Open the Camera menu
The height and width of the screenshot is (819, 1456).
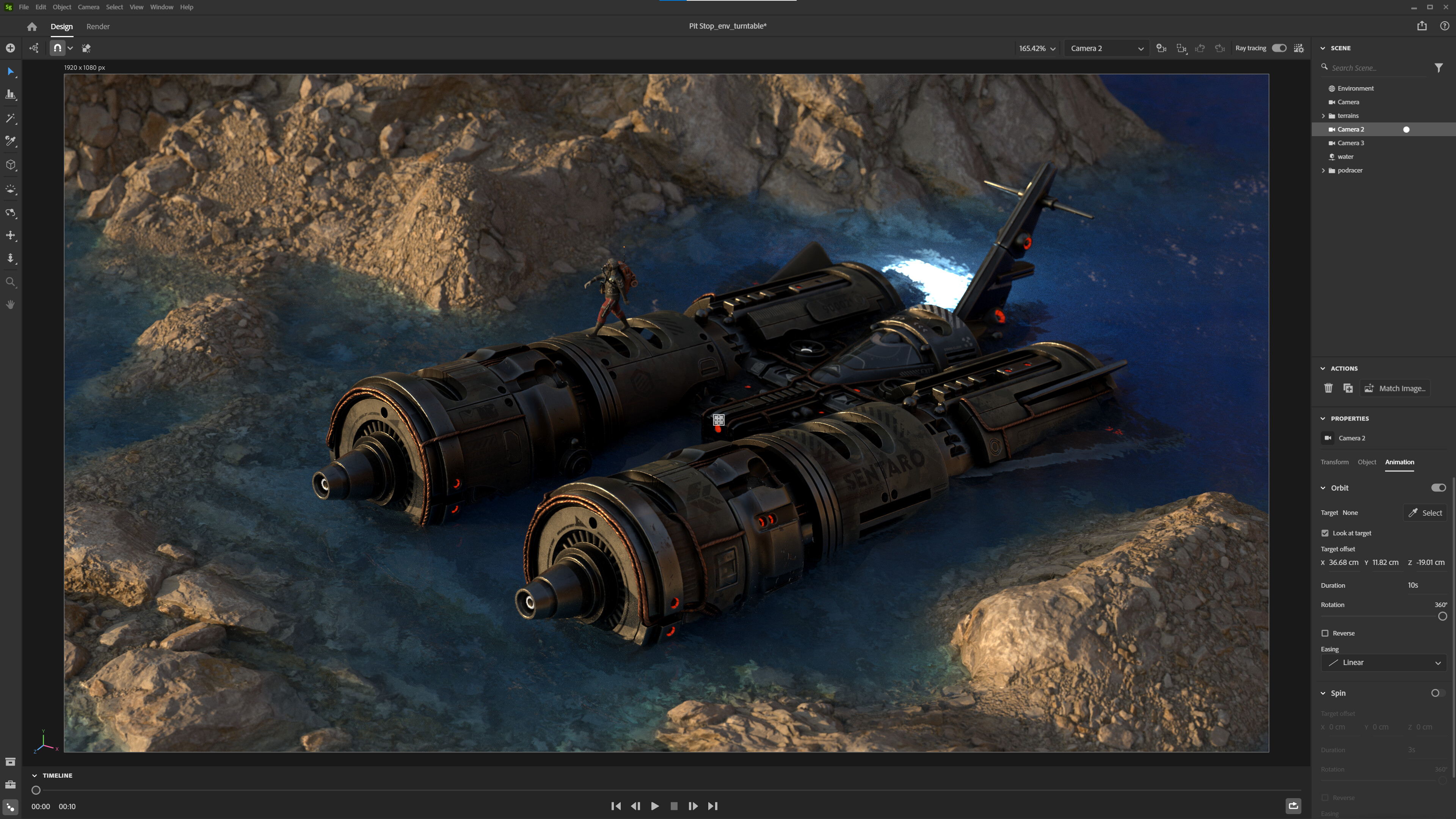click(88, 7)
